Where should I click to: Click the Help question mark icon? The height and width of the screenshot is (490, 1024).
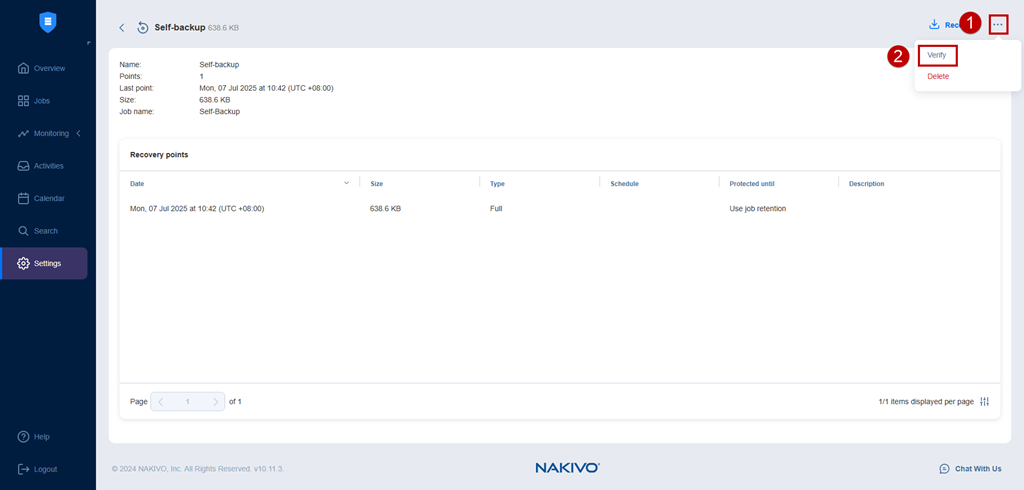24,436
